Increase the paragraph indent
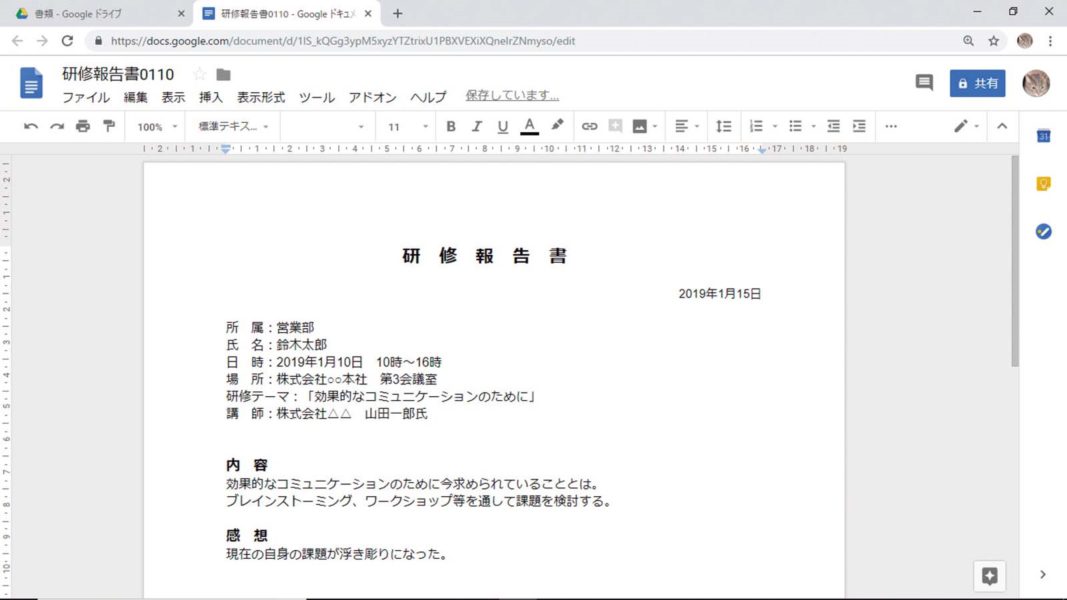This screenshot has height=600, width=1067. pos(859,127)
